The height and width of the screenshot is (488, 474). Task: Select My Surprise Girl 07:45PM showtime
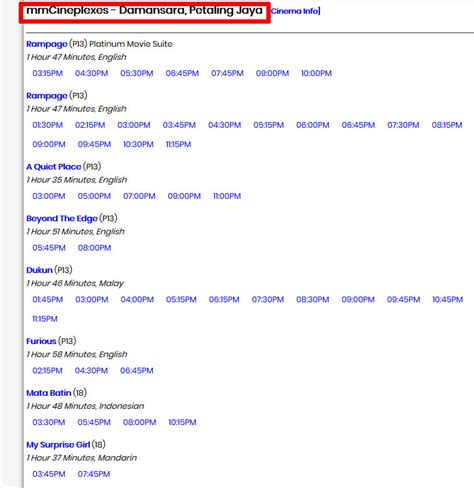[94, 474]
